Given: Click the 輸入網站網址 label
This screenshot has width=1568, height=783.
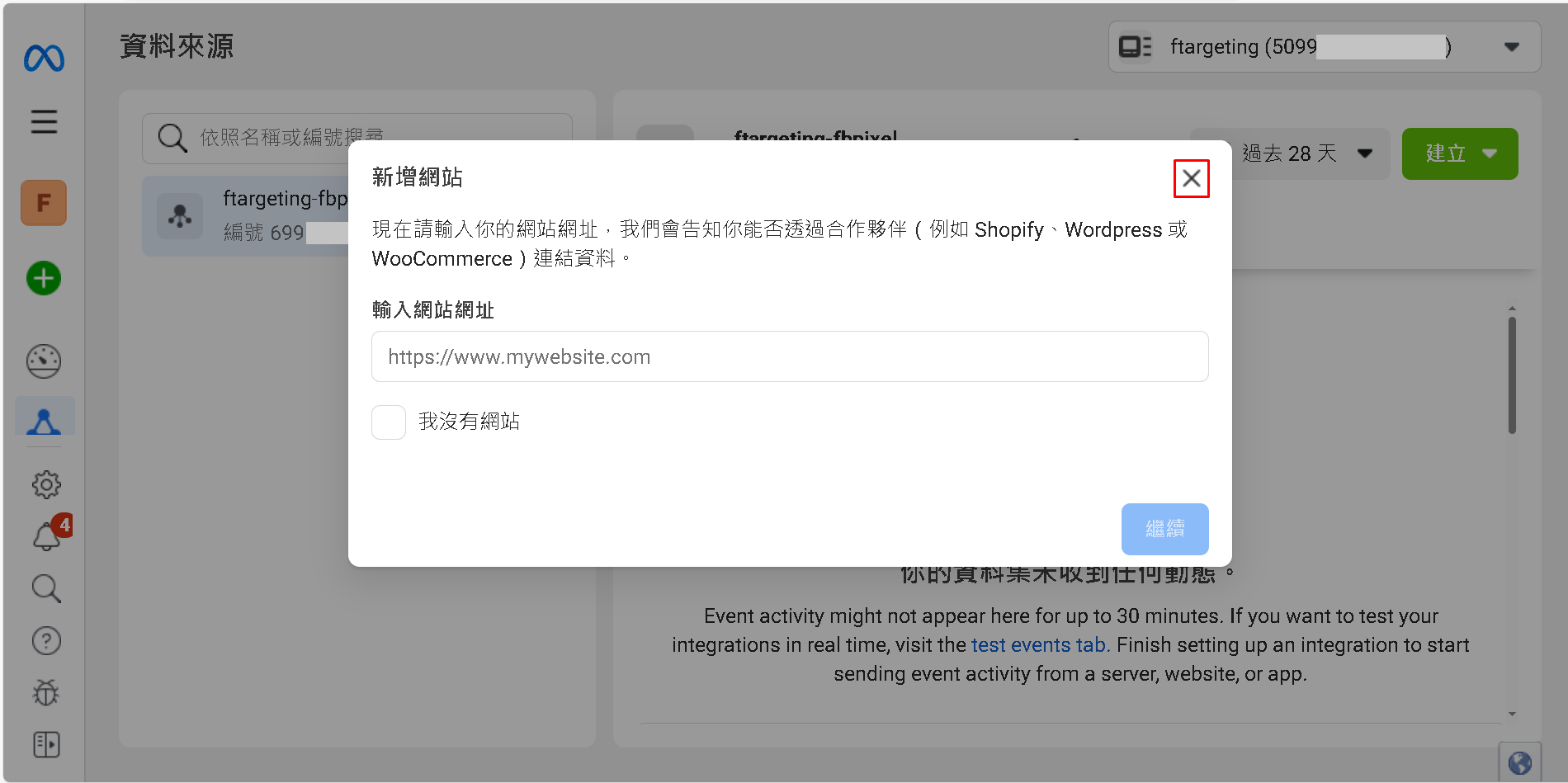Looking at the screenshot, I should (x=432, y=310).
